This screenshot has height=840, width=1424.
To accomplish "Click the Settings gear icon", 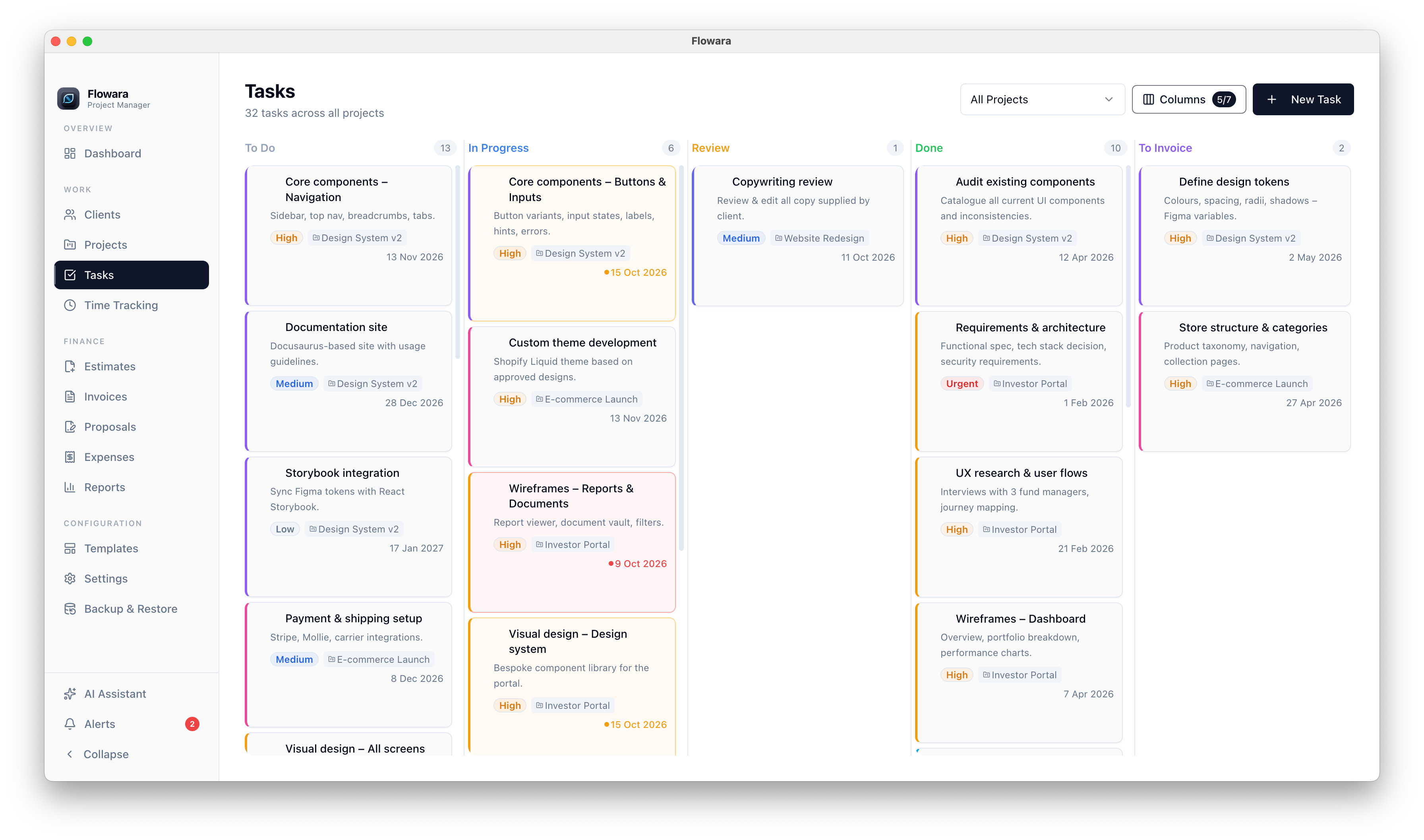I will click(70, 579).
